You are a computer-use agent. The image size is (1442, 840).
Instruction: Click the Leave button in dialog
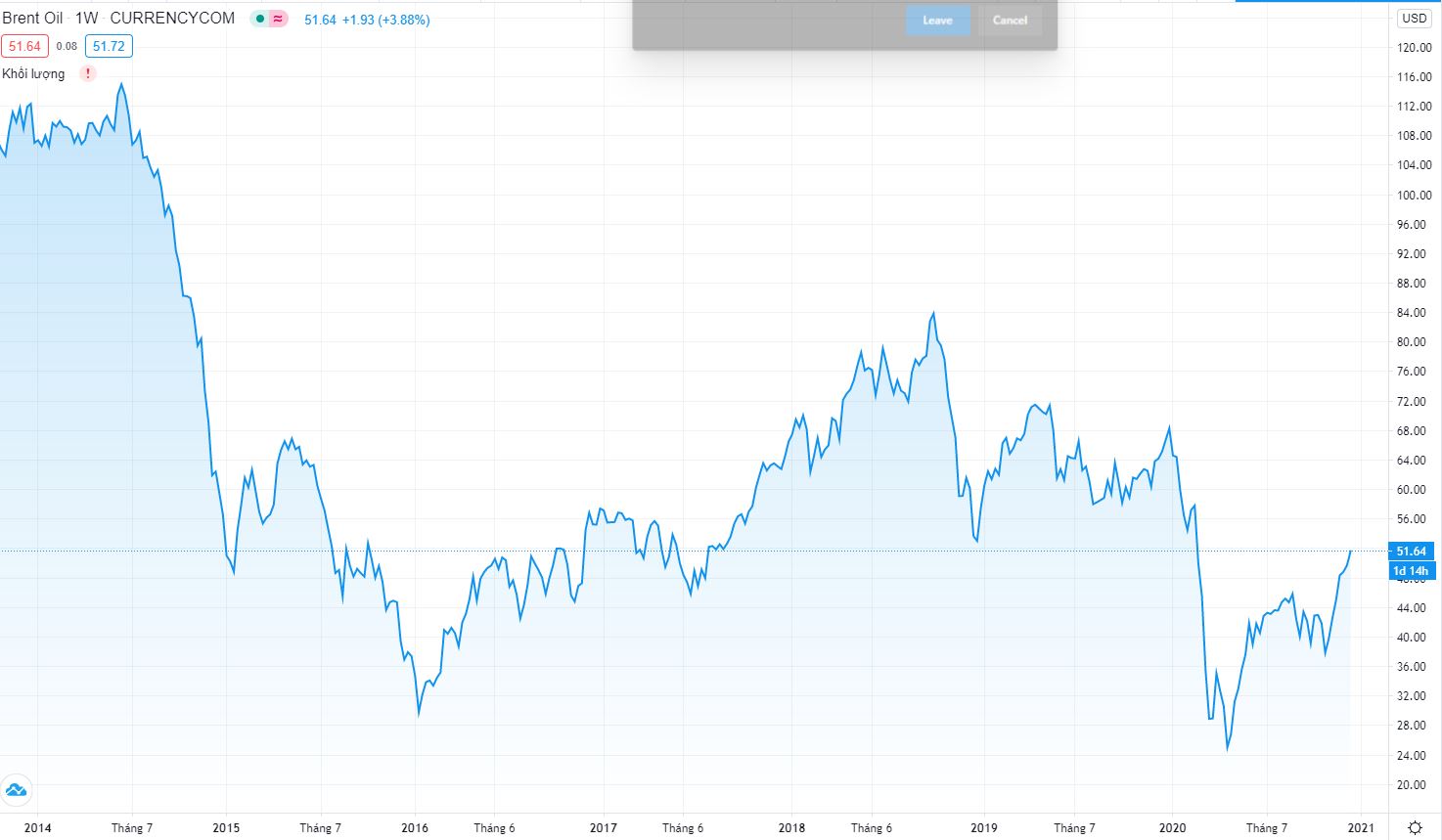[x=937, y=21]
